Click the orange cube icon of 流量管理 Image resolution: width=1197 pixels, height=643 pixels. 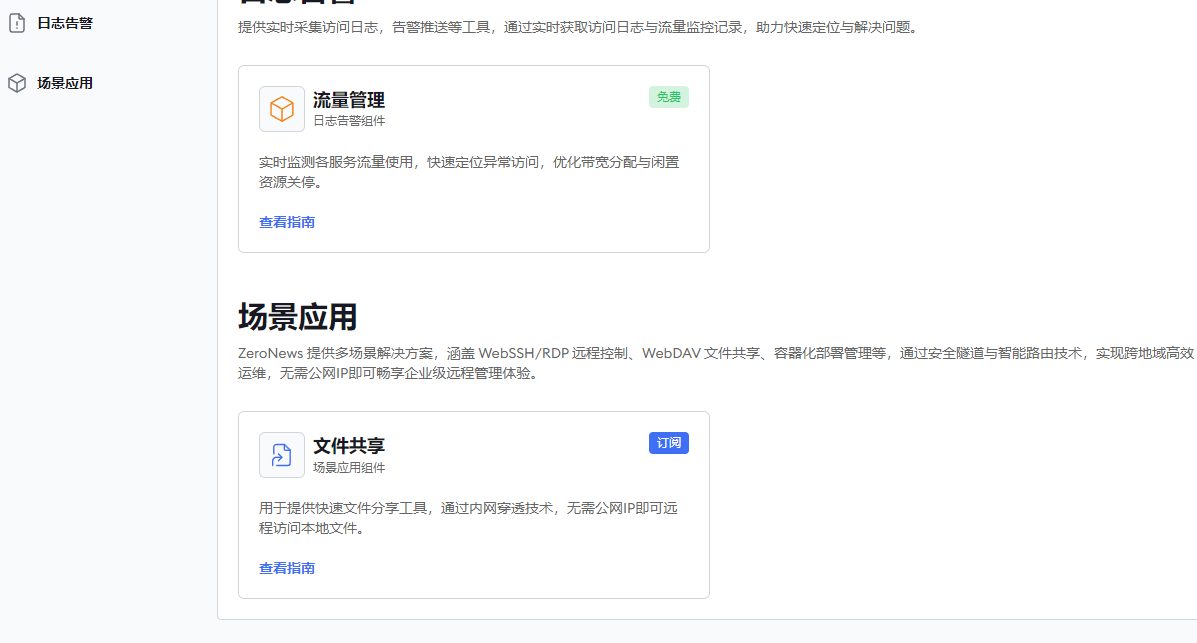point(282,109)
